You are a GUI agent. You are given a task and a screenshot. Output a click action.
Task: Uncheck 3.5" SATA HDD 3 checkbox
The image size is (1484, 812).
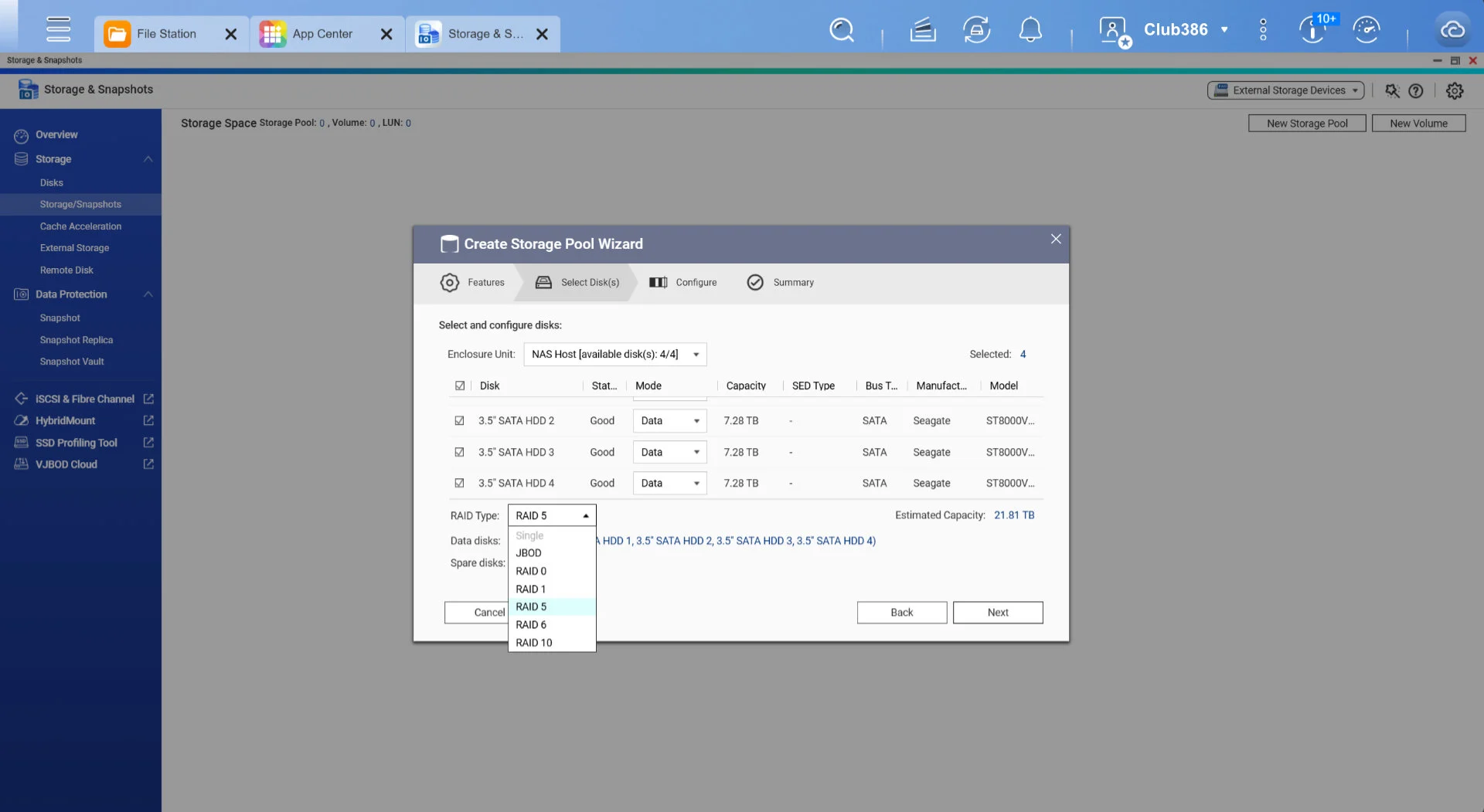coord(459,452)
